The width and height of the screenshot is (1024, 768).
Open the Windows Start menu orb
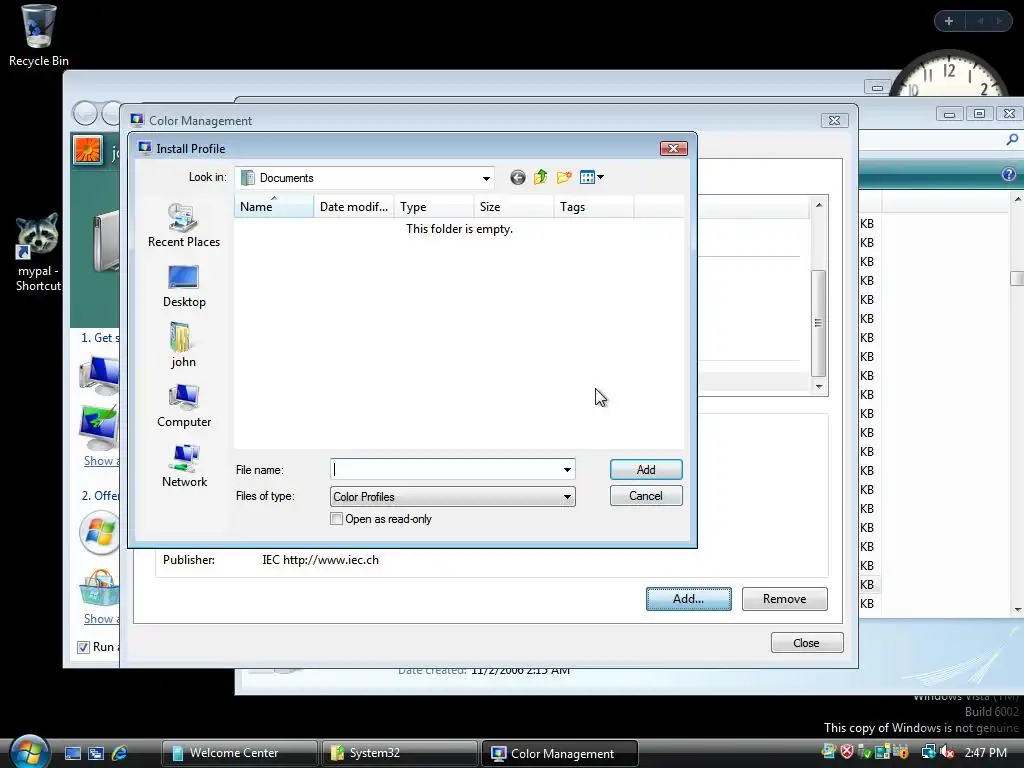(29, 750)
